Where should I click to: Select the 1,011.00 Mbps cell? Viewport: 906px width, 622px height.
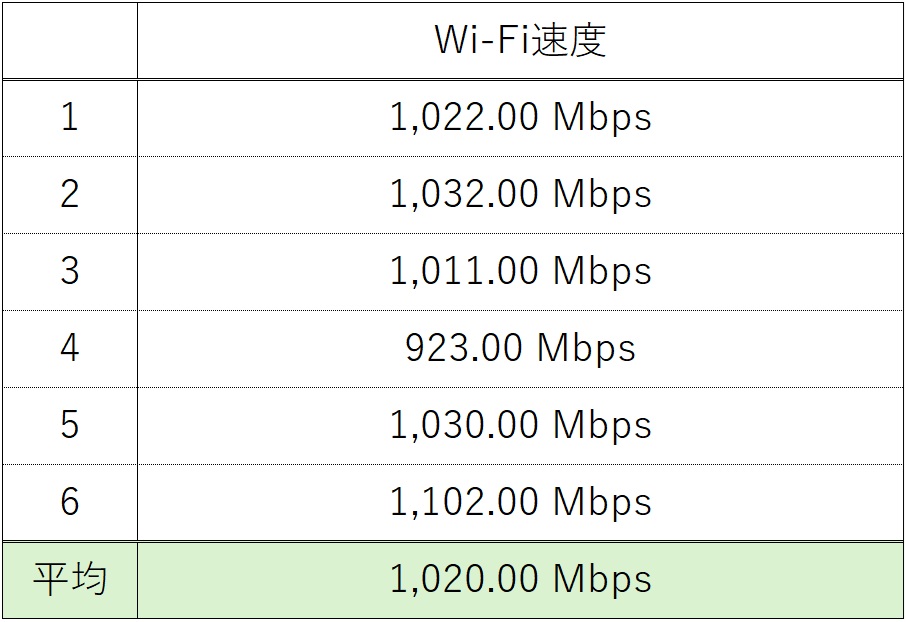pyautogui.click(x=520, y=271)
